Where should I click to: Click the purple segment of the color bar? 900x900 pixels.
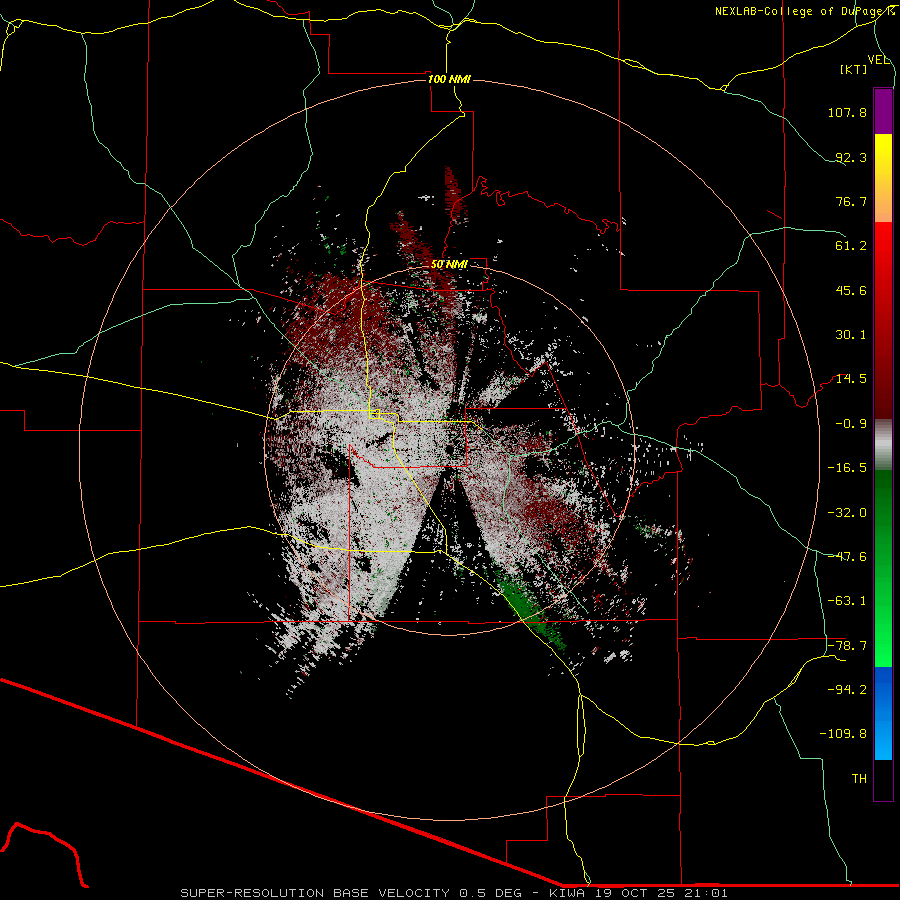click(x=883, y=111)
